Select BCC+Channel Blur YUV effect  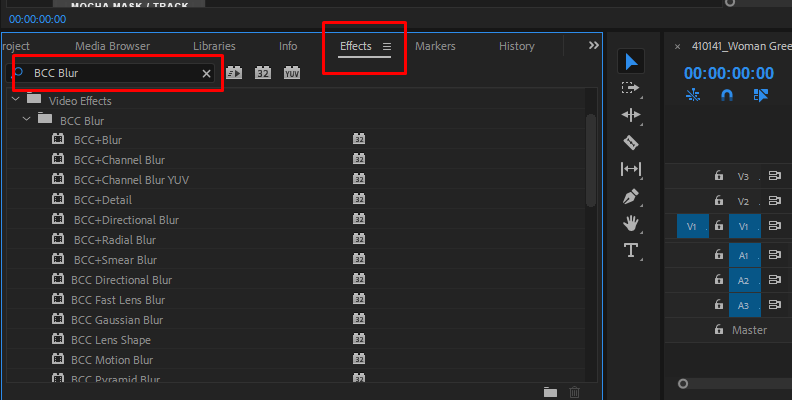pos(131,180)
